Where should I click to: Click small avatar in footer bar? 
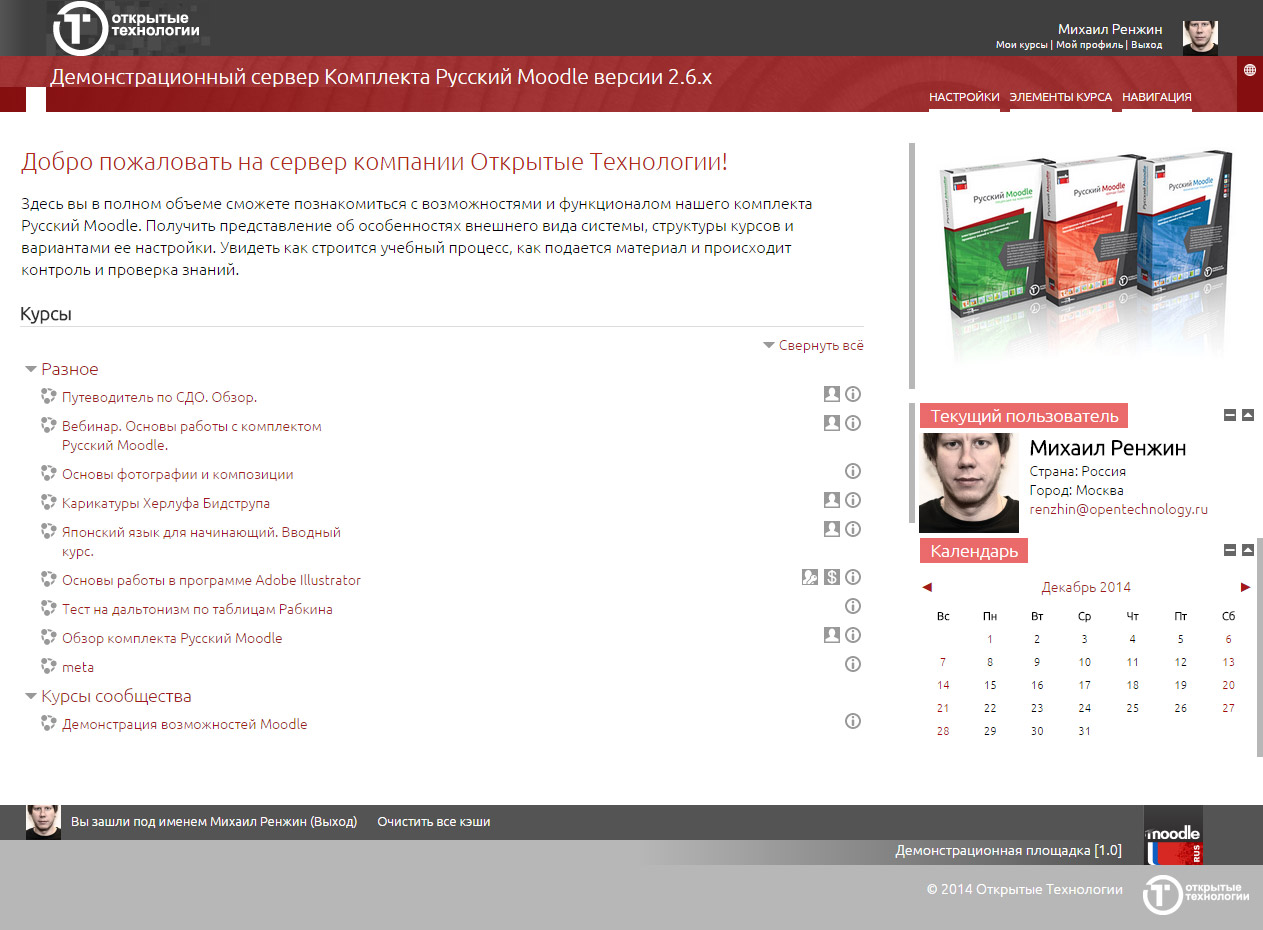click(x=43, y=822)
